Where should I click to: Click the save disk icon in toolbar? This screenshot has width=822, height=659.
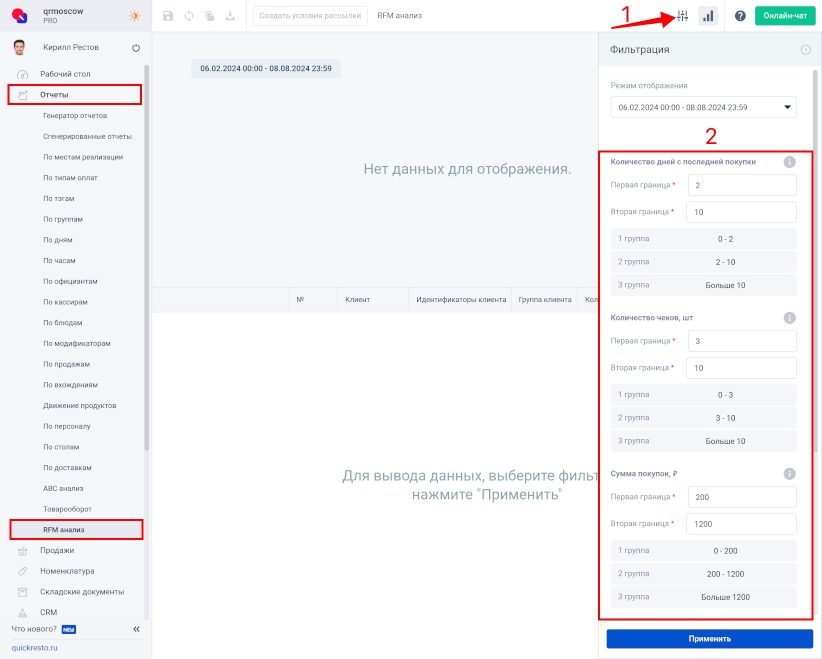pos(168,16)
